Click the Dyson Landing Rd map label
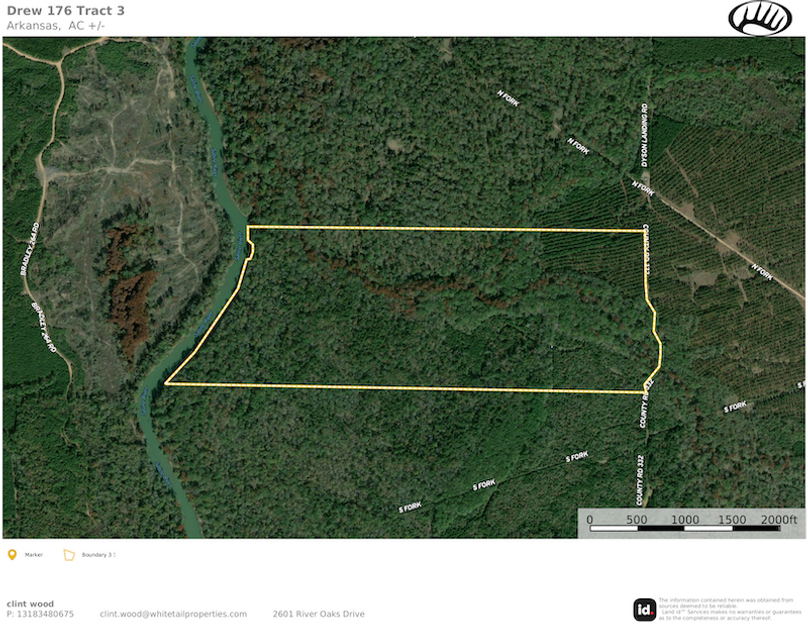The image size is (808, 624). (x=645, y=135)
